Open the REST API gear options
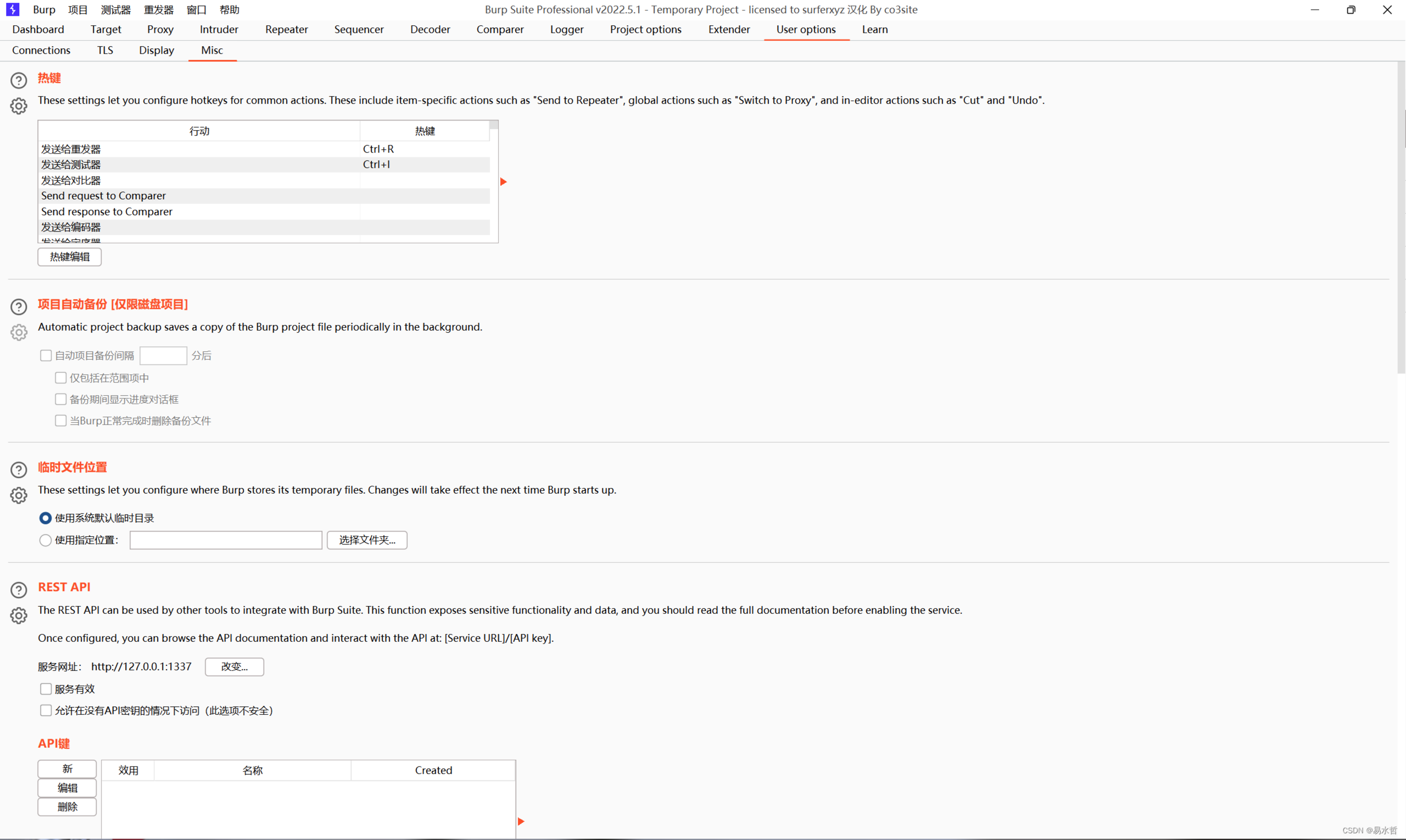The height and width of the screenshot is (840, 1406). 19,615
